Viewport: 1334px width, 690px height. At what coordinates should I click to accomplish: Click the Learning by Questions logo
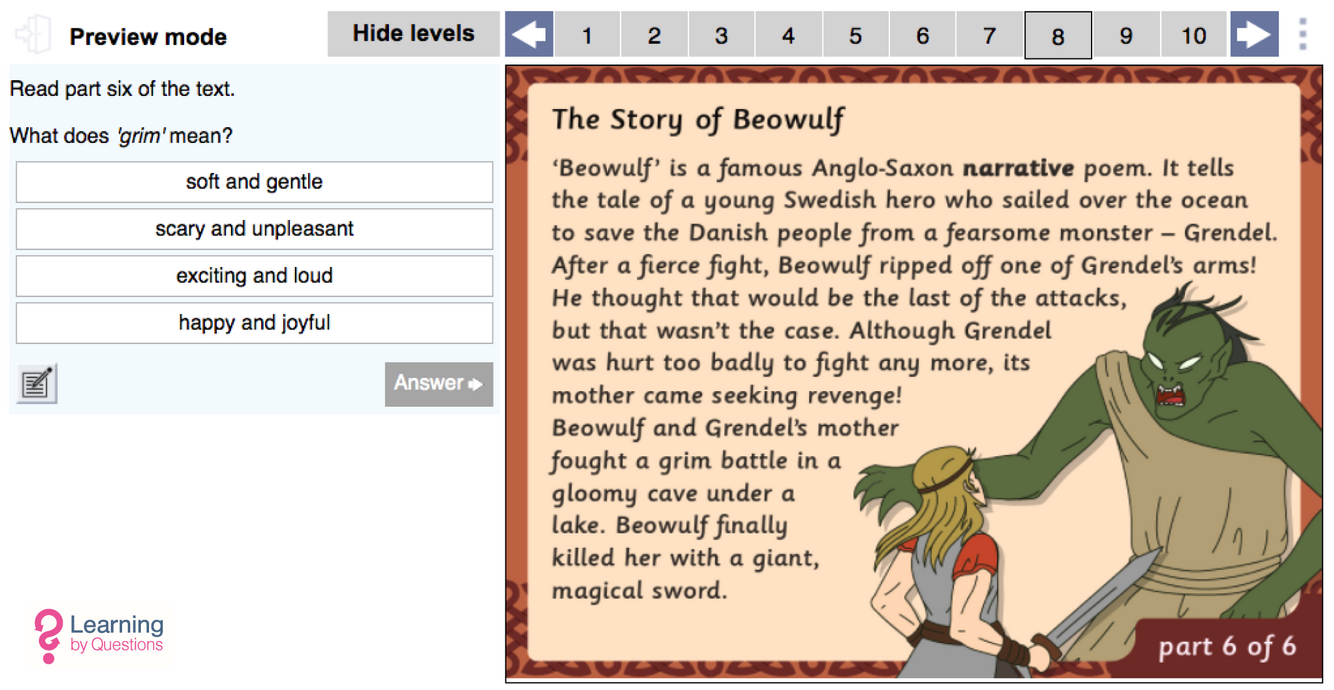tap(100, 635)
